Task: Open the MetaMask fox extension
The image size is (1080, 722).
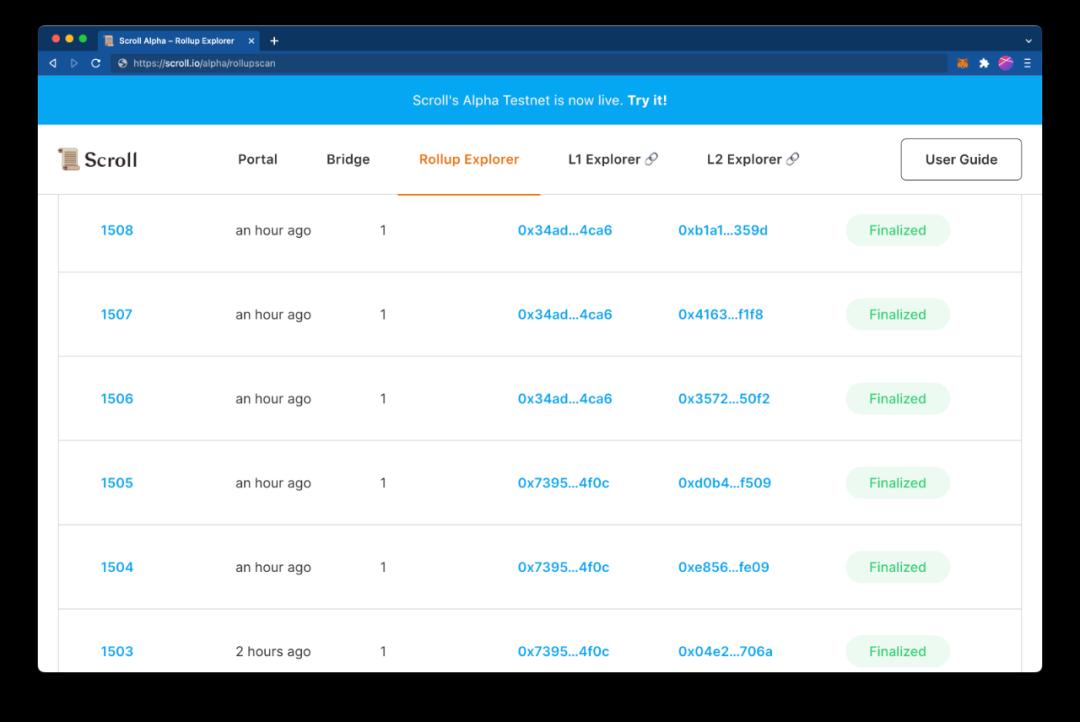Action: (x=962, y=63)
